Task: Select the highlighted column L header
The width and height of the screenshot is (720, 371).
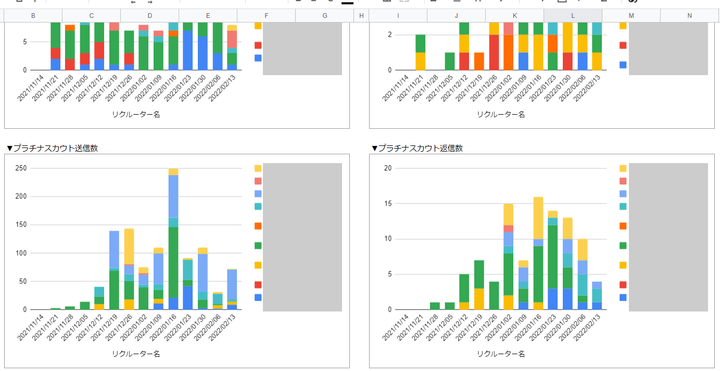Action: click(x=573, y=16)
